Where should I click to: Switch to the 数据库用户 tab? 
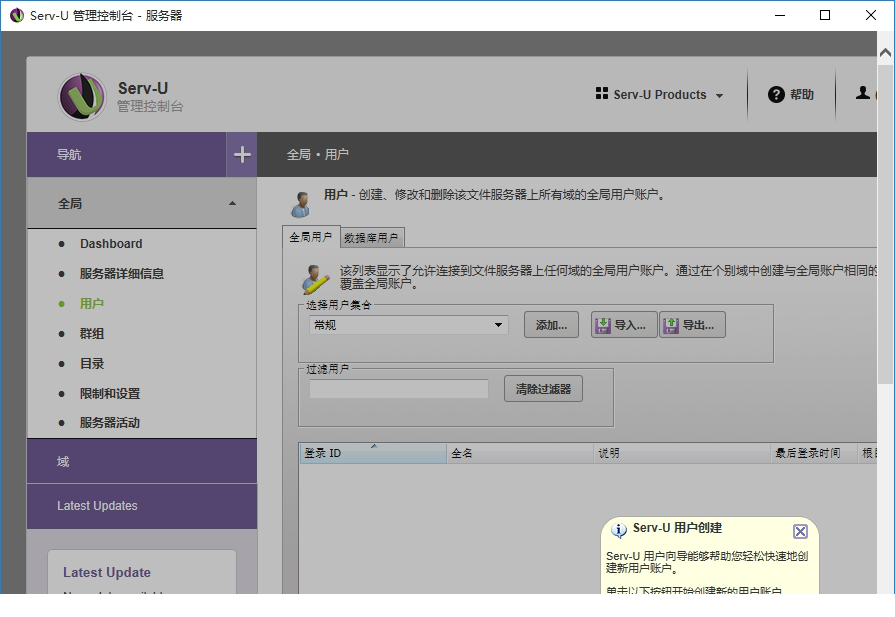coord(372,237)
